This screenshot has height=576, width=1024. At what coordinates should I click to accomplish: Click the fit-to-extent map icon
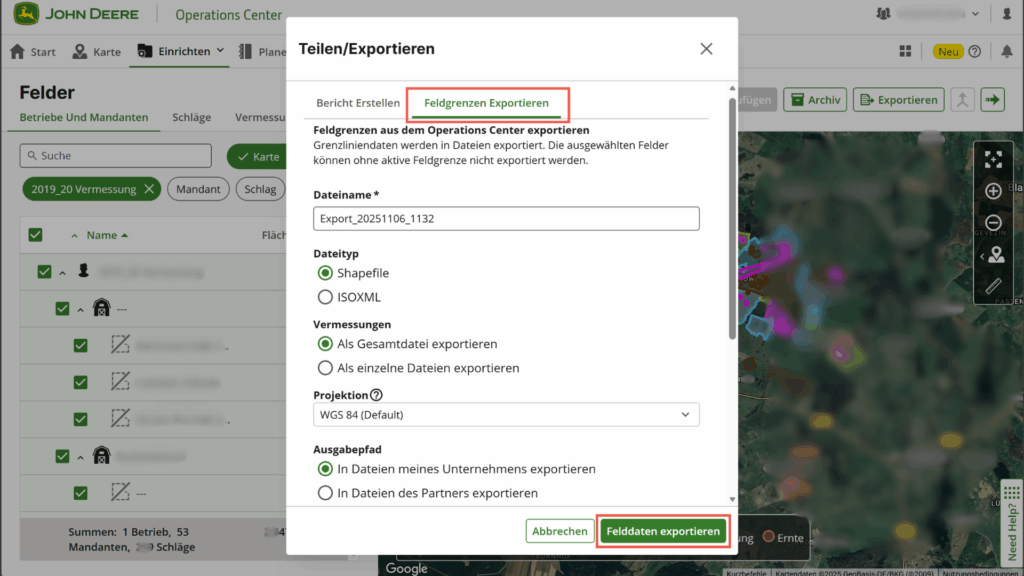coord(993,159)
